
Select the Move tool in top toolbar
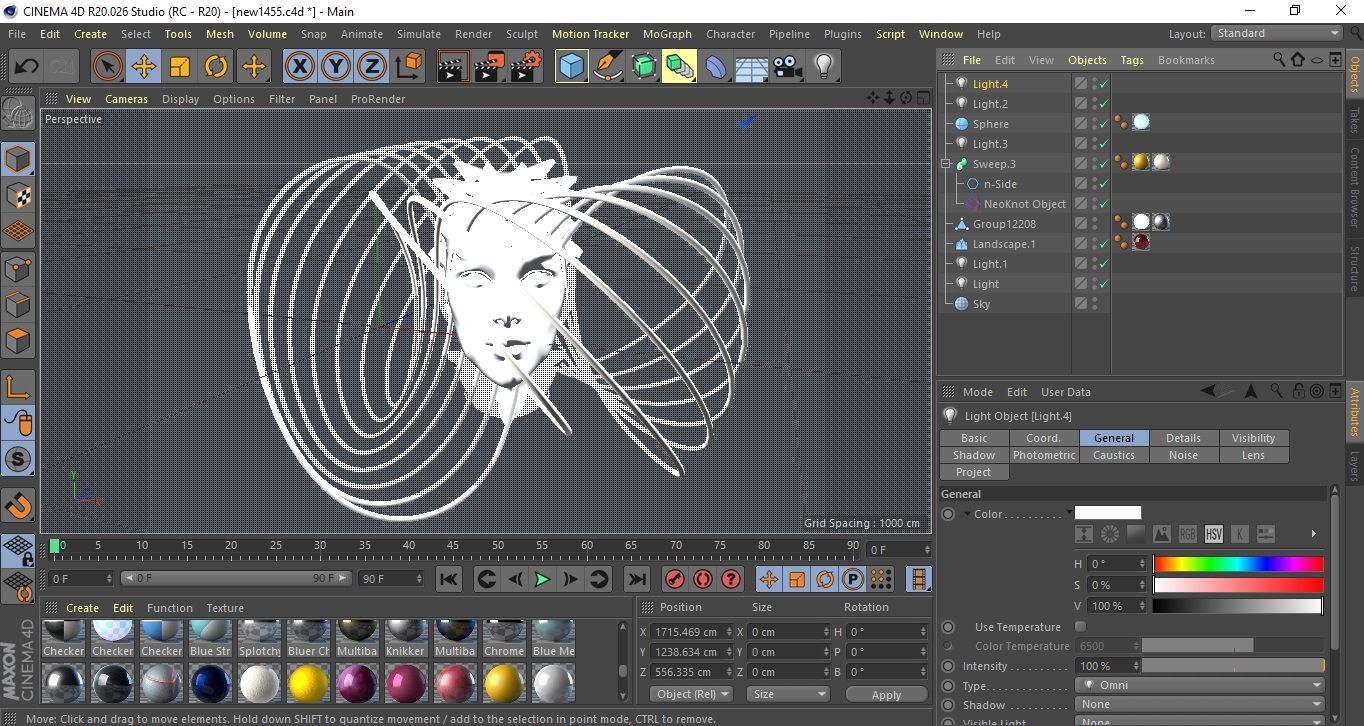pos(144,67)
